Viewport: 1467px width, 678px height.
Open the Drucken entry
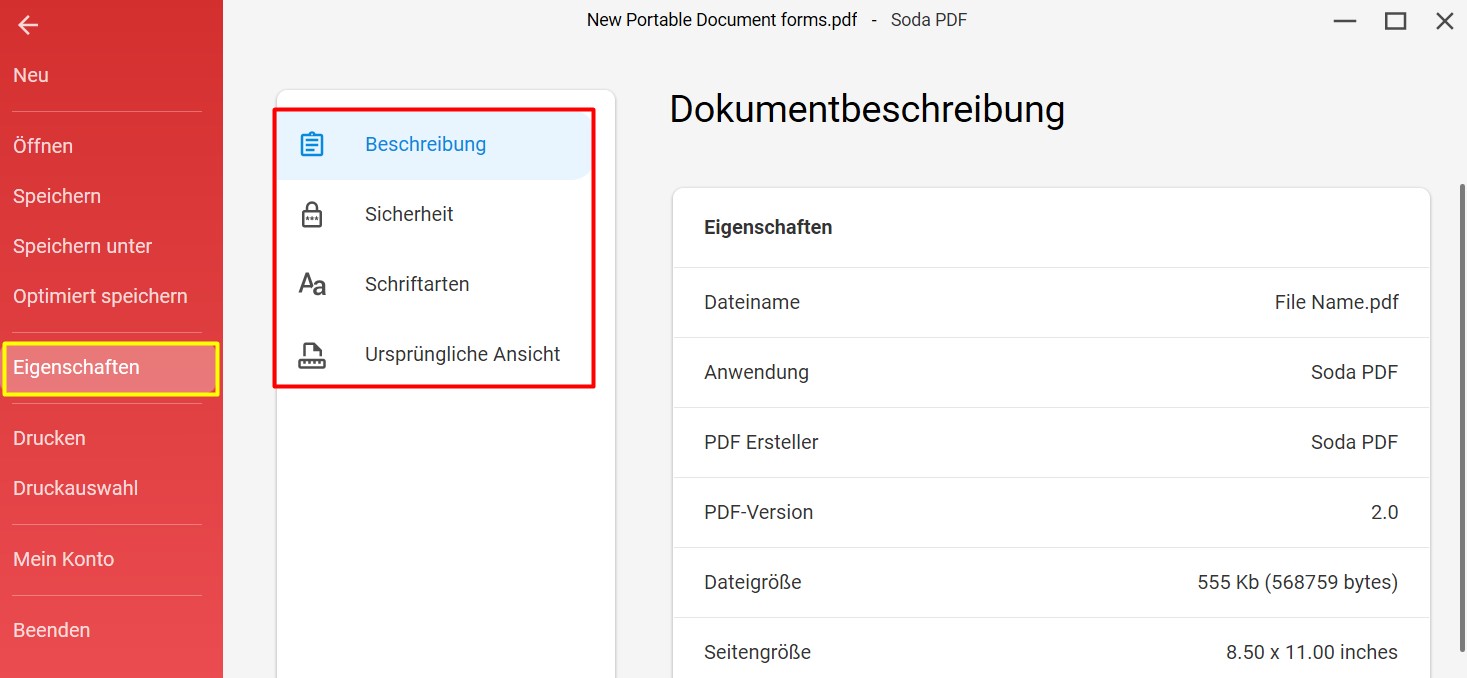click(x=49, y=438)
